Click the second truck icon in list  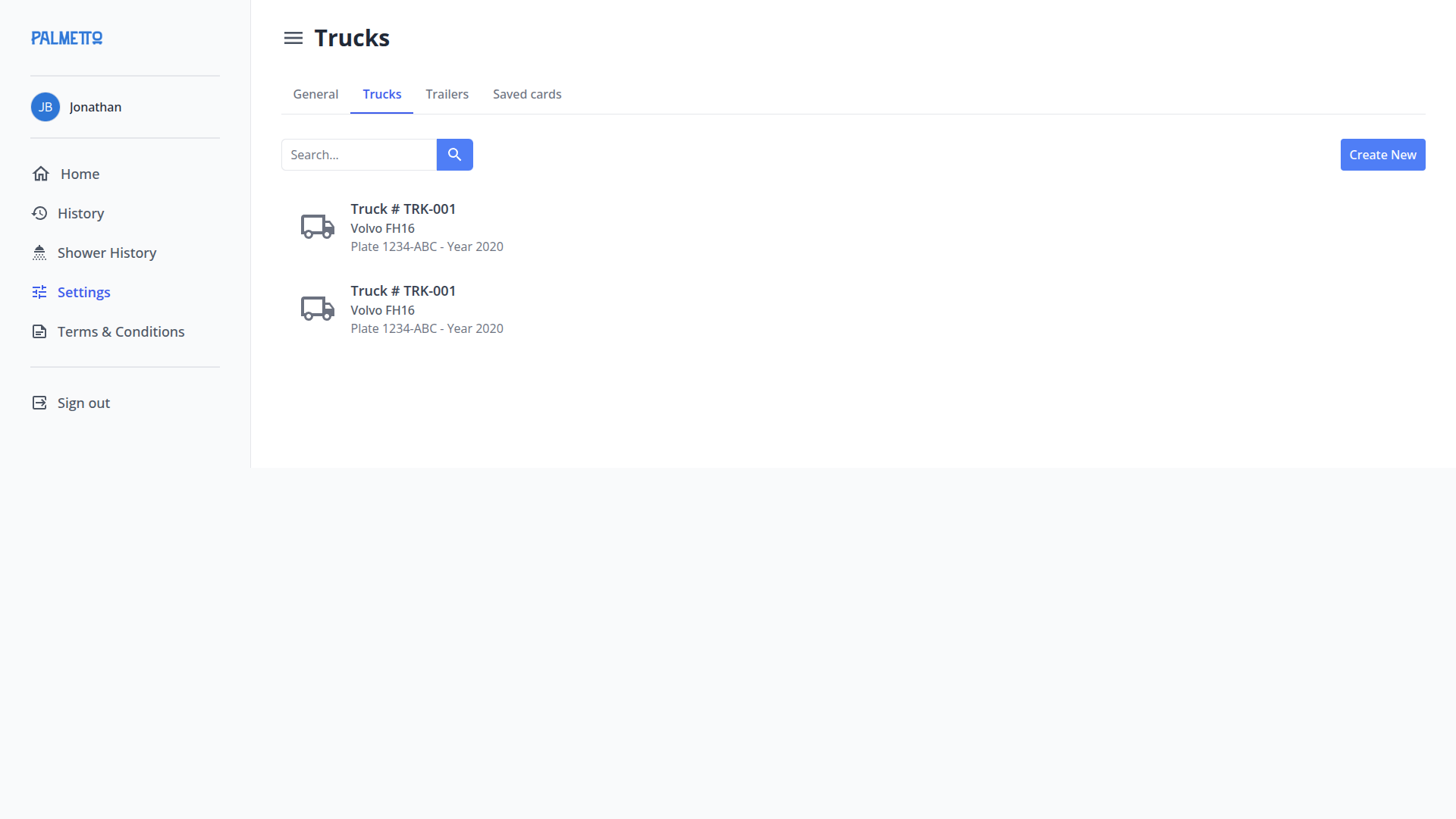click(x=317, y=309)
